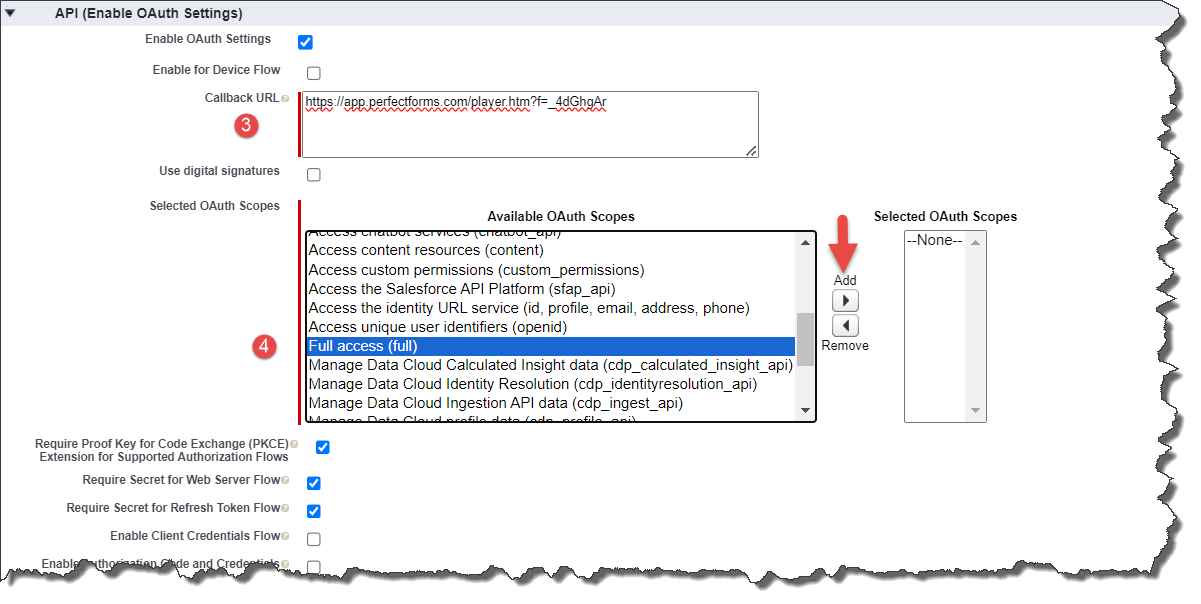
Task: Click help icon for Client Credentials Flow
Action: point(285,537)
